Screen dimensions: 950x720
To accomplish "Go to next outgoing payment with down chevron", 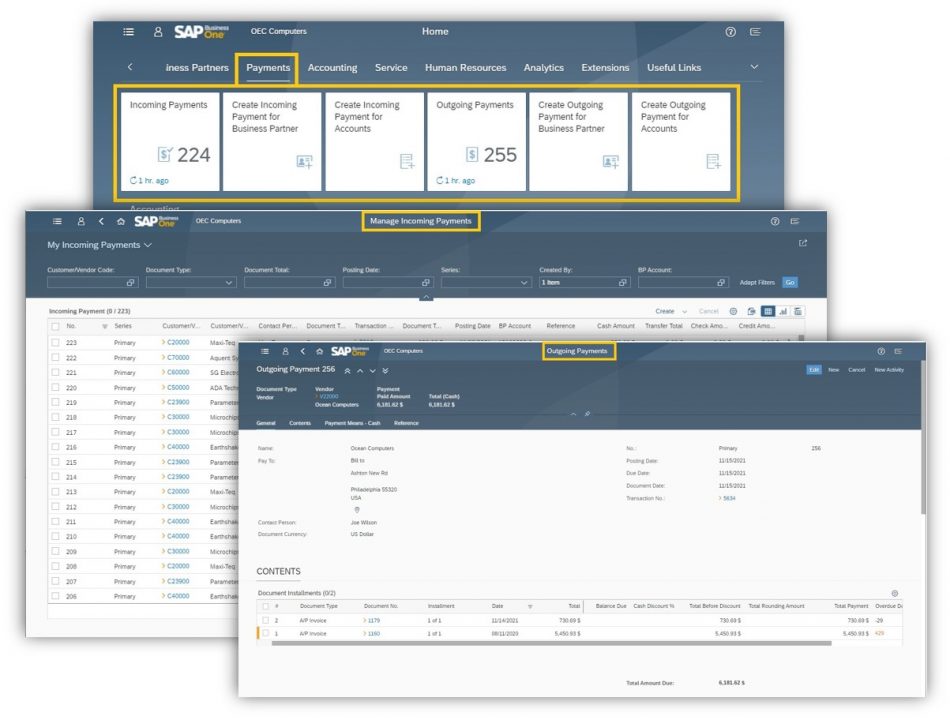I will point(373,370).
